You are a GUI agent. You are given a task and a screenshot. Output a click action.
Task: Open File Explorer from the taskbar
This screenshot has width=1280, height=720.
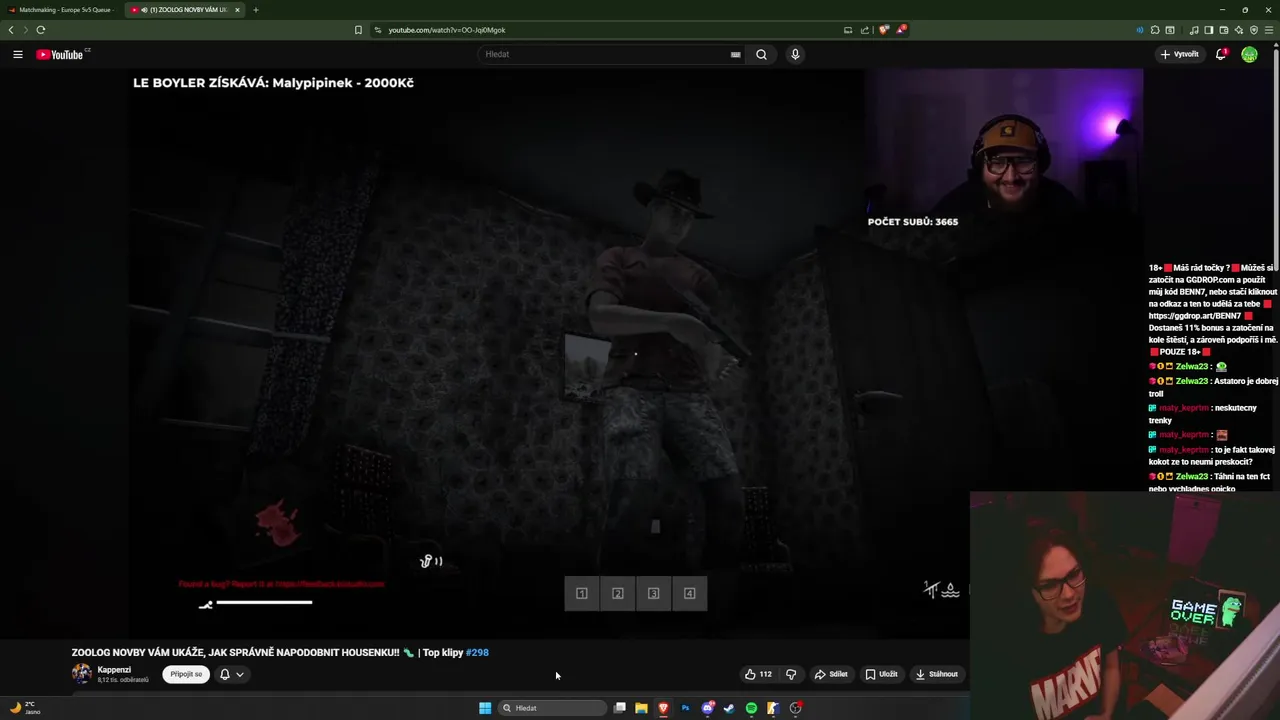pos(641,708)
